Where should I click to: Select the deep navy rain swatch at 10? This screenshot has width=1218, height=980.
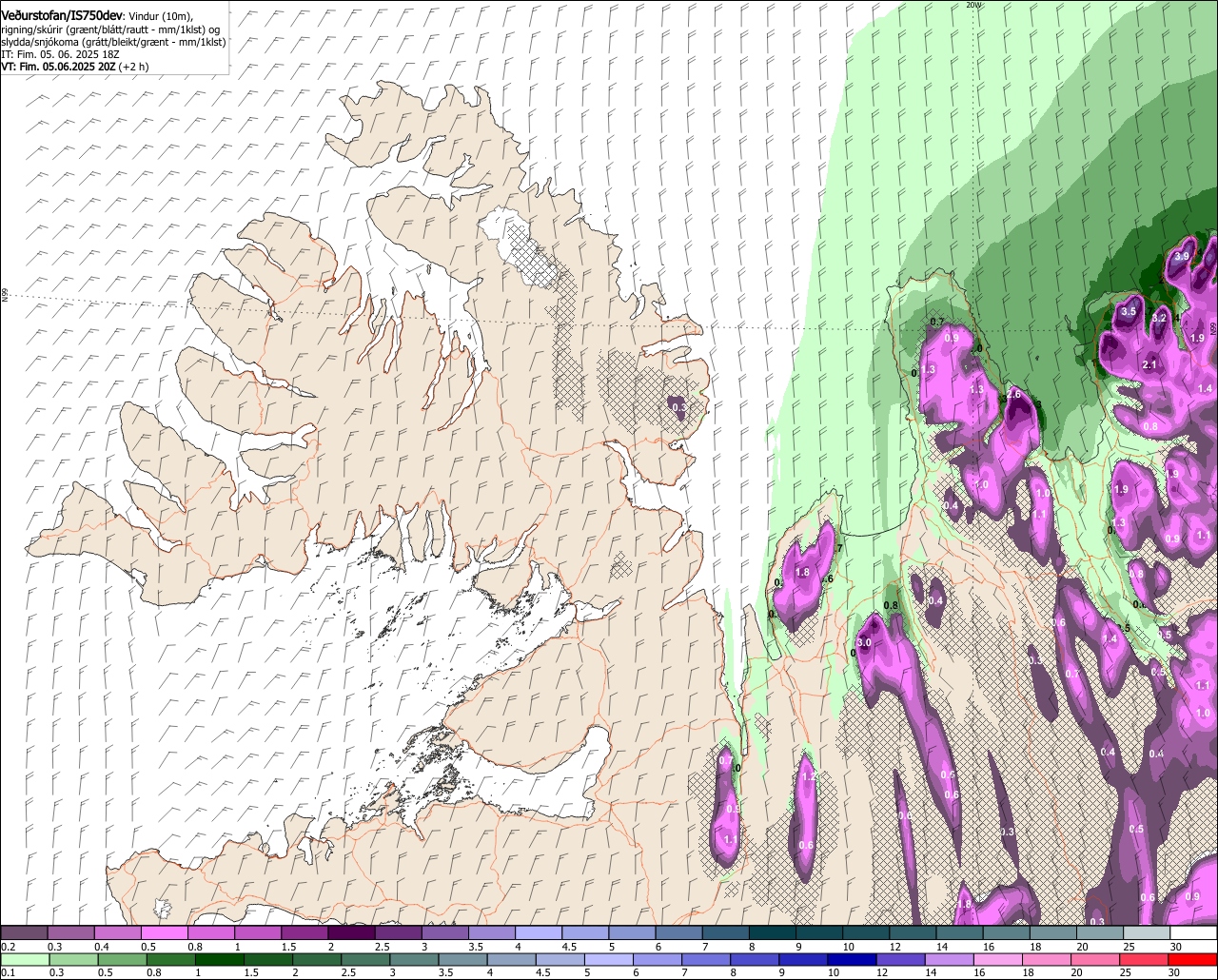[850, 959]
